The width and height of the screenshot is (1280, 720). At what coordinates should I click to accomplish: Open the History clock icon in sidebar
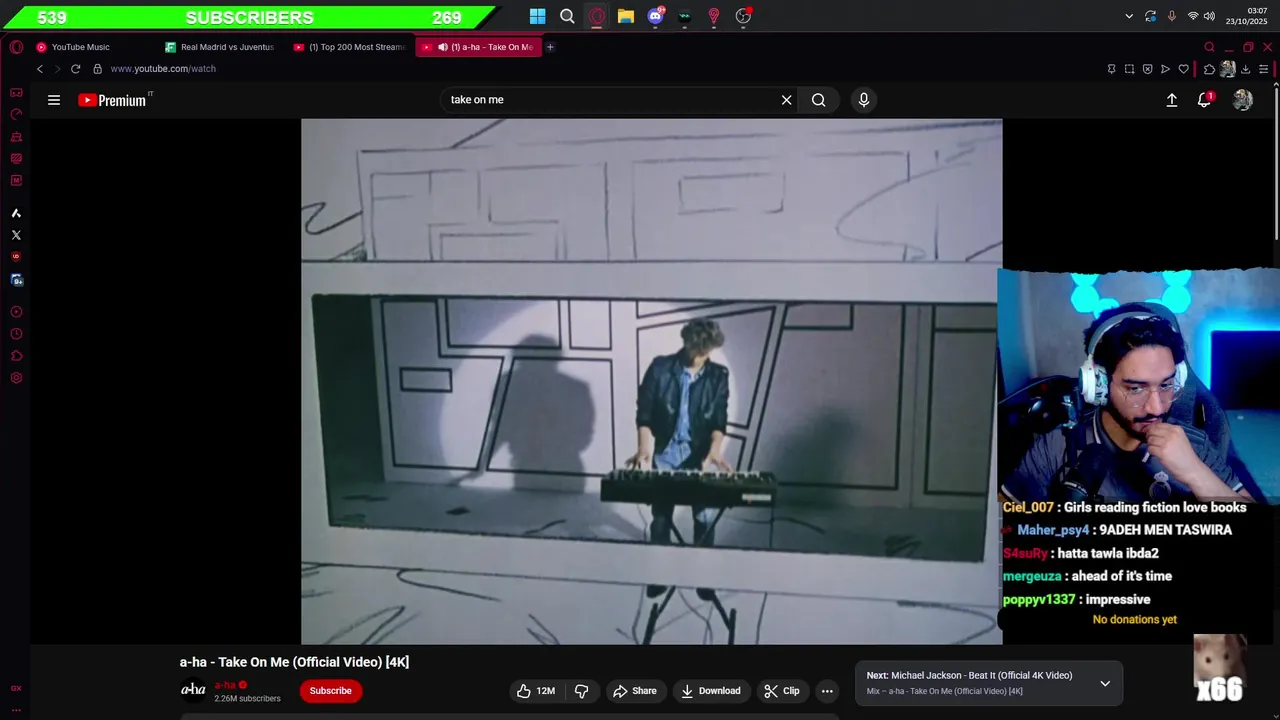point(16,334)
